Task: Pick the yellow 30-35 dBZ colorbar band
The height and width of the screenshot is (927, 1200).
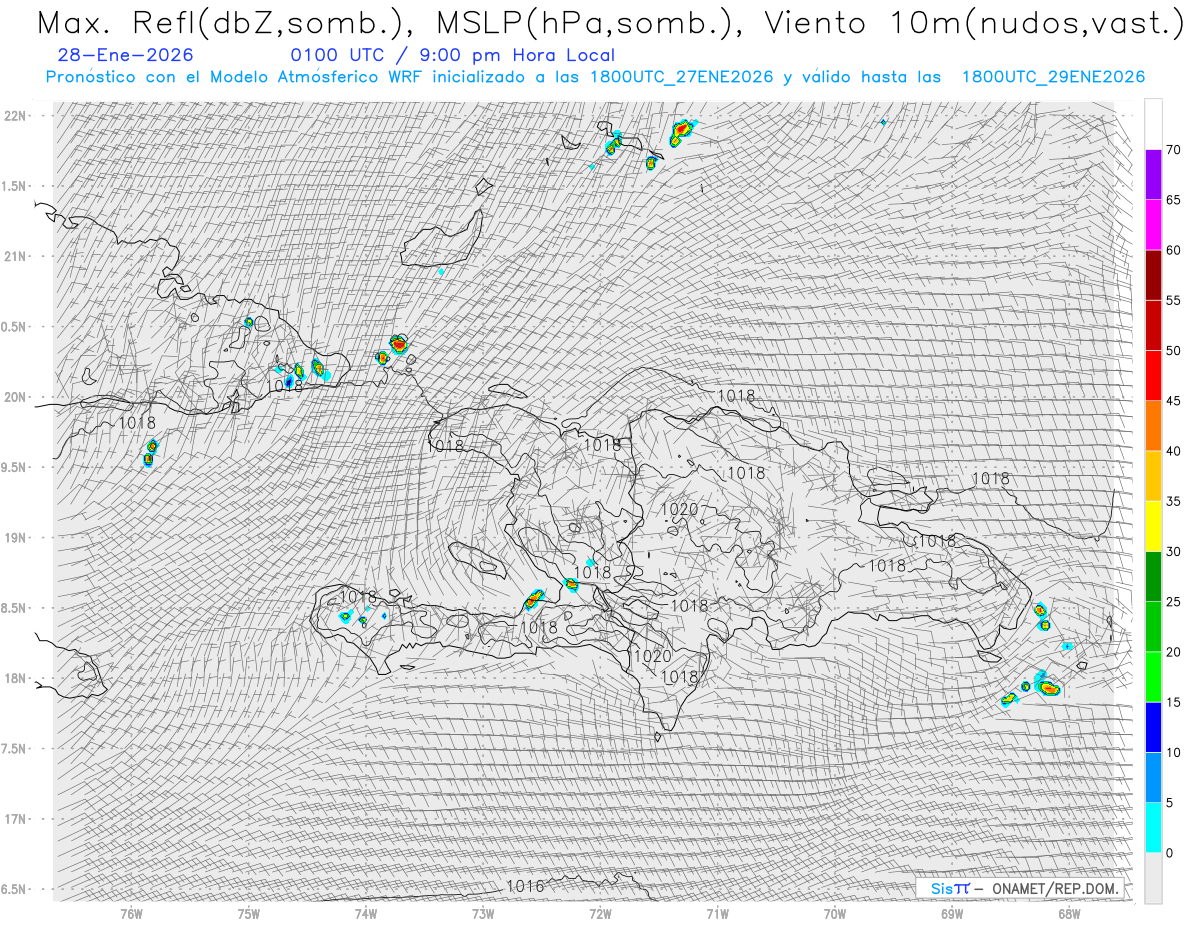Action: click(x=1153, y=526)
